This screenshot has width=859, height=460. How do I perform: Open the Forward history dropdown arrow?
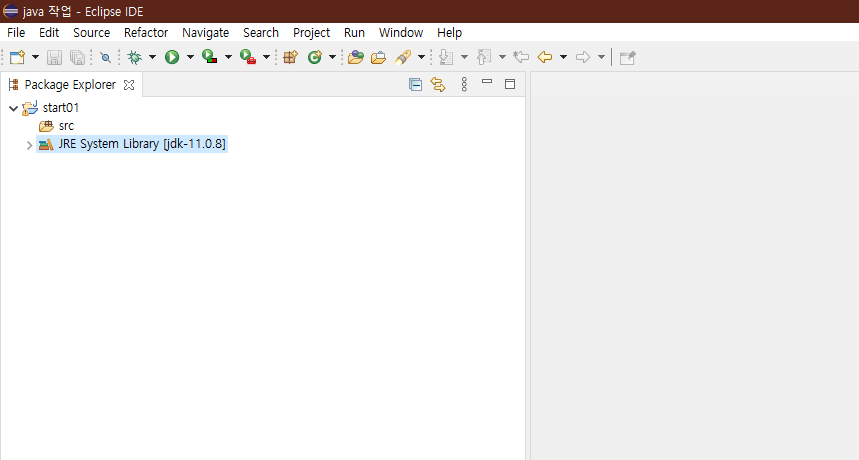[x=601, y=57]
